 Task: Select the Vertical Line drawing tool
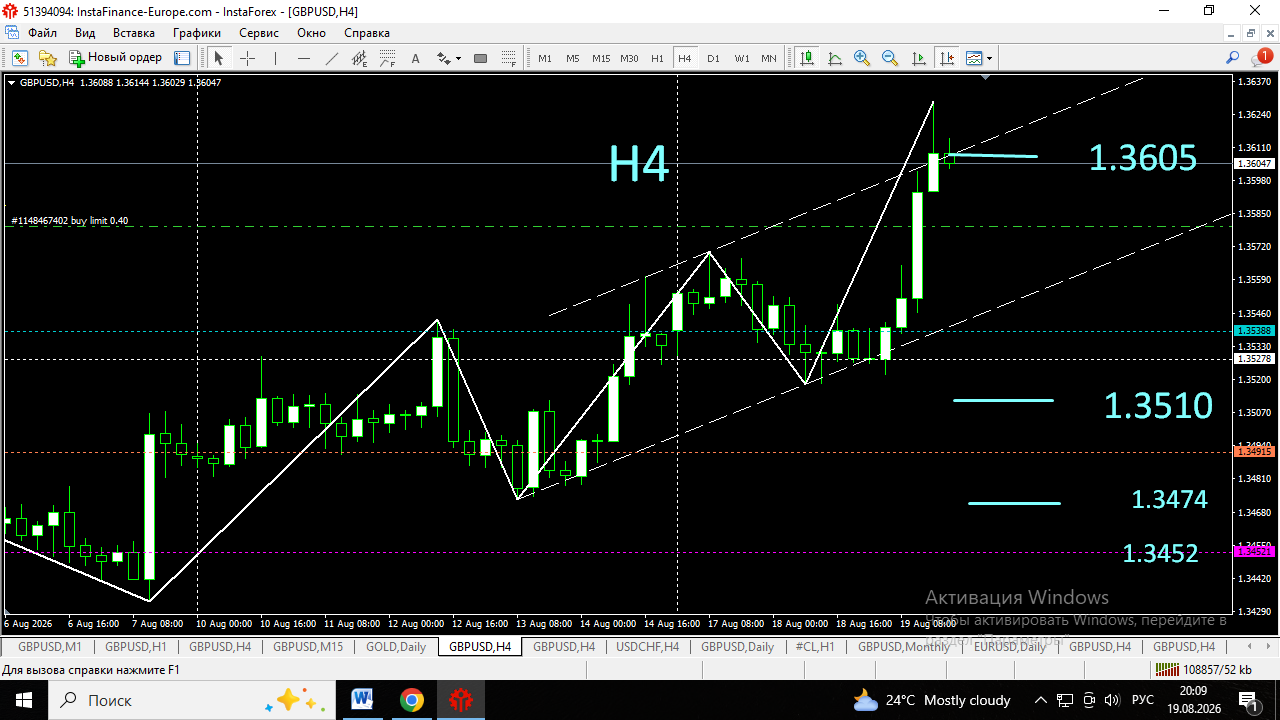[275, 58]
